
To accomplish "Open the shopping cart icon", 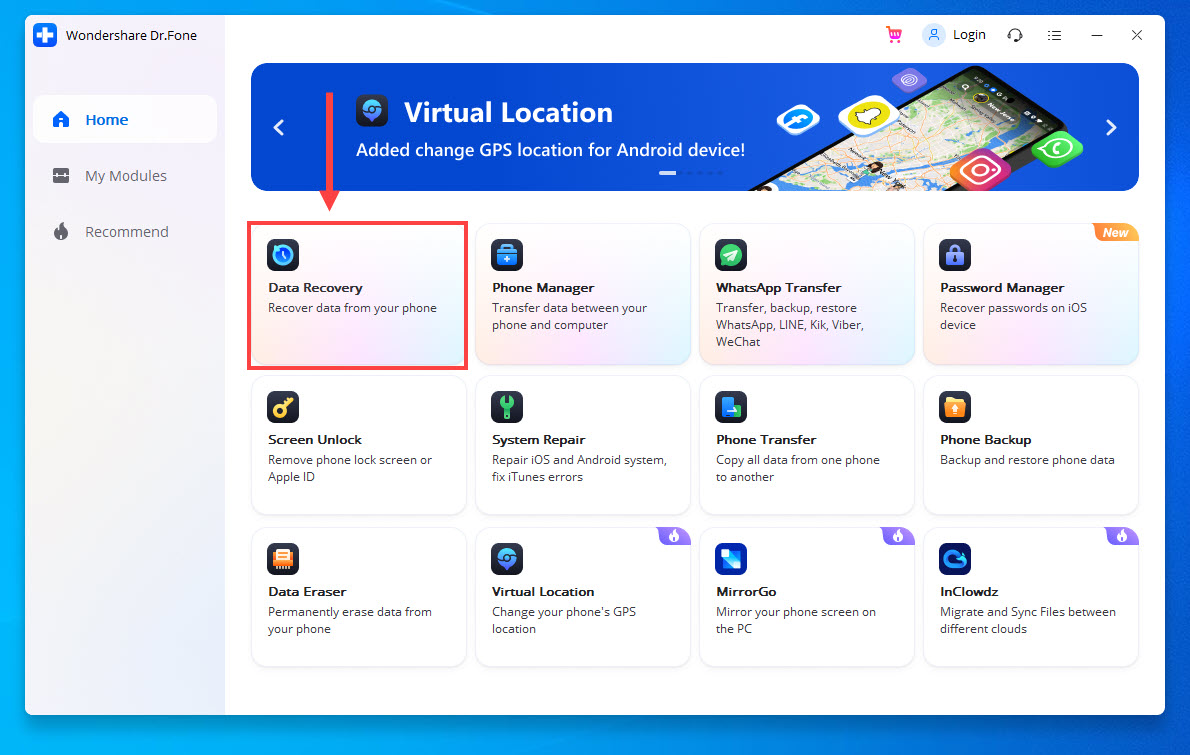I will 894,35.
